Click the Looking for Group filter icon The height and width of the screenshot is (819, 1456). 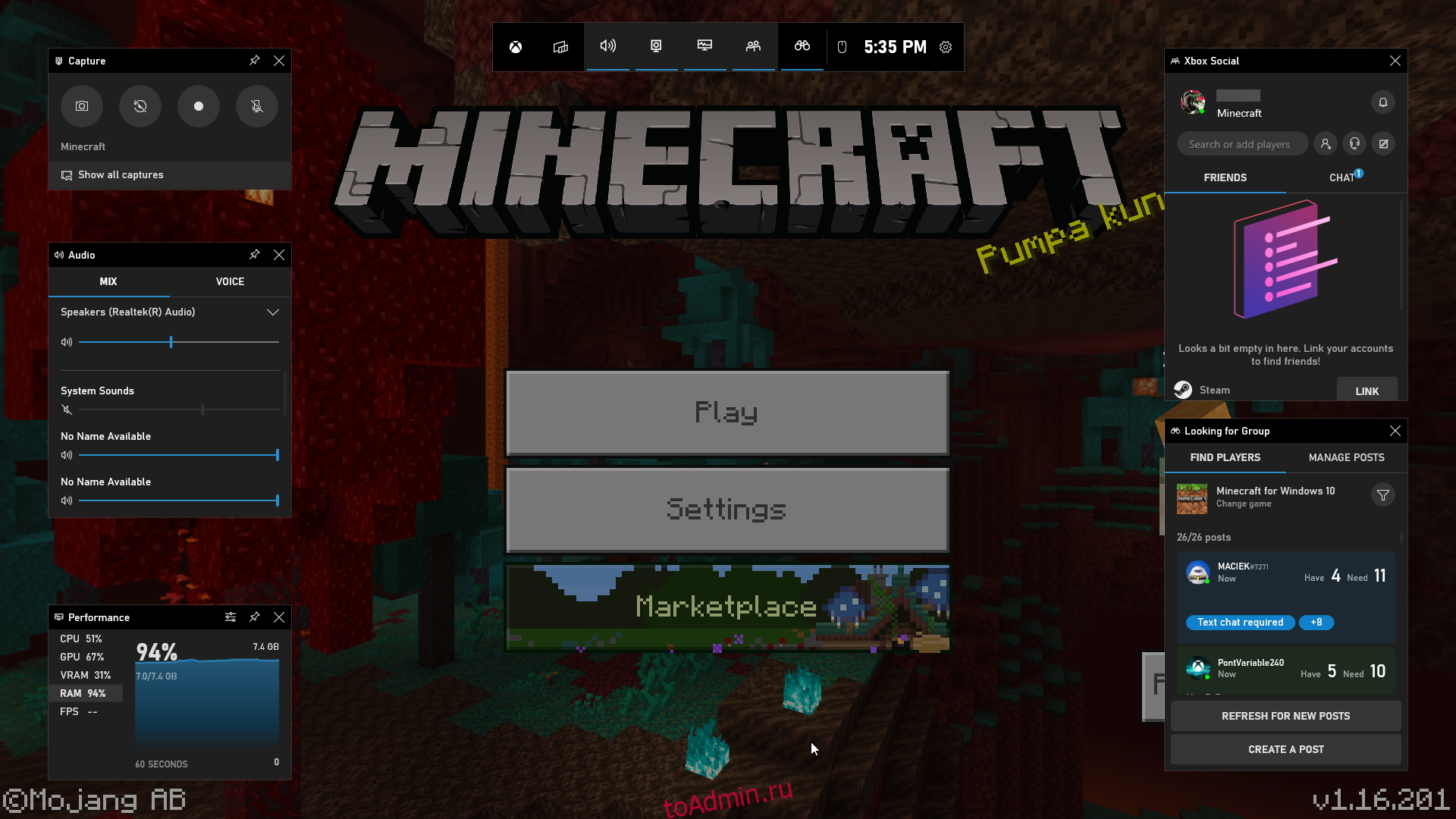[1383, 495]
